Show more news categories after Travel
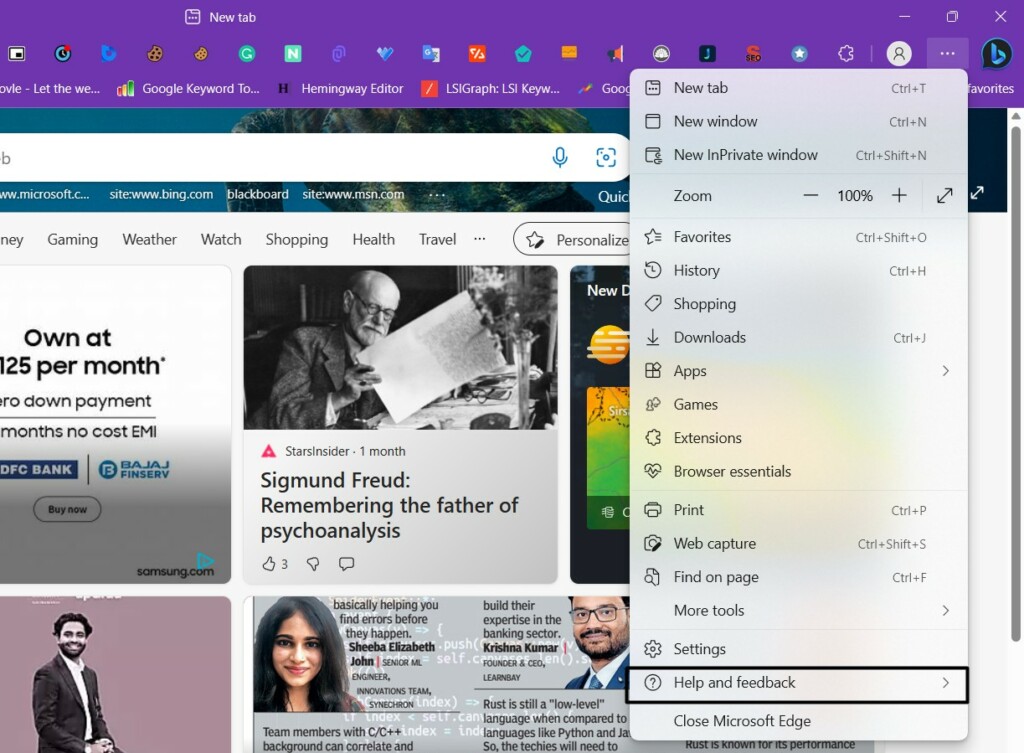 [x=479, y=239]
